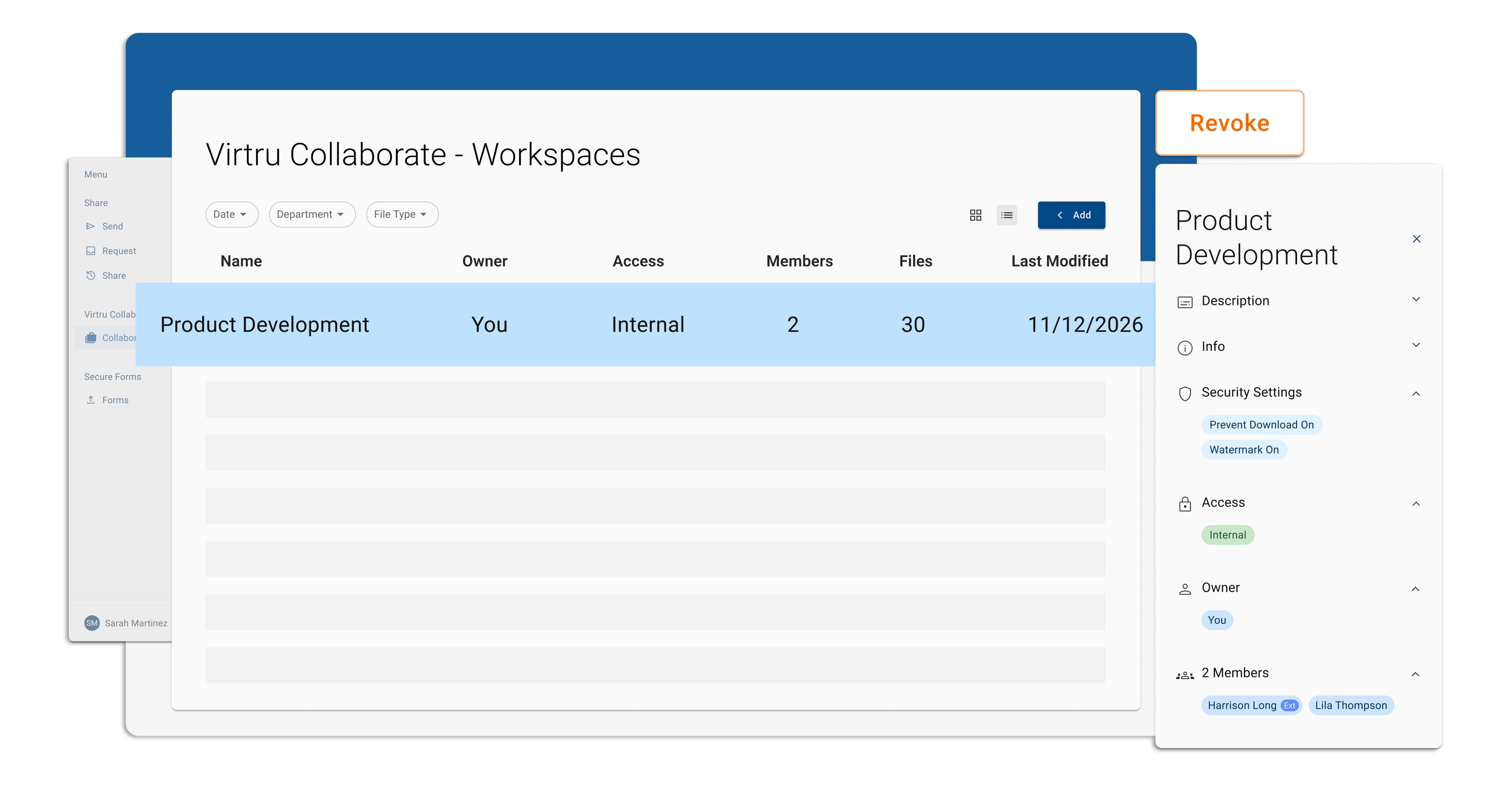Viewport: 1512px width, 786px height.
Task: Click the Sarah Martinez user name
Action: (136, 623)
